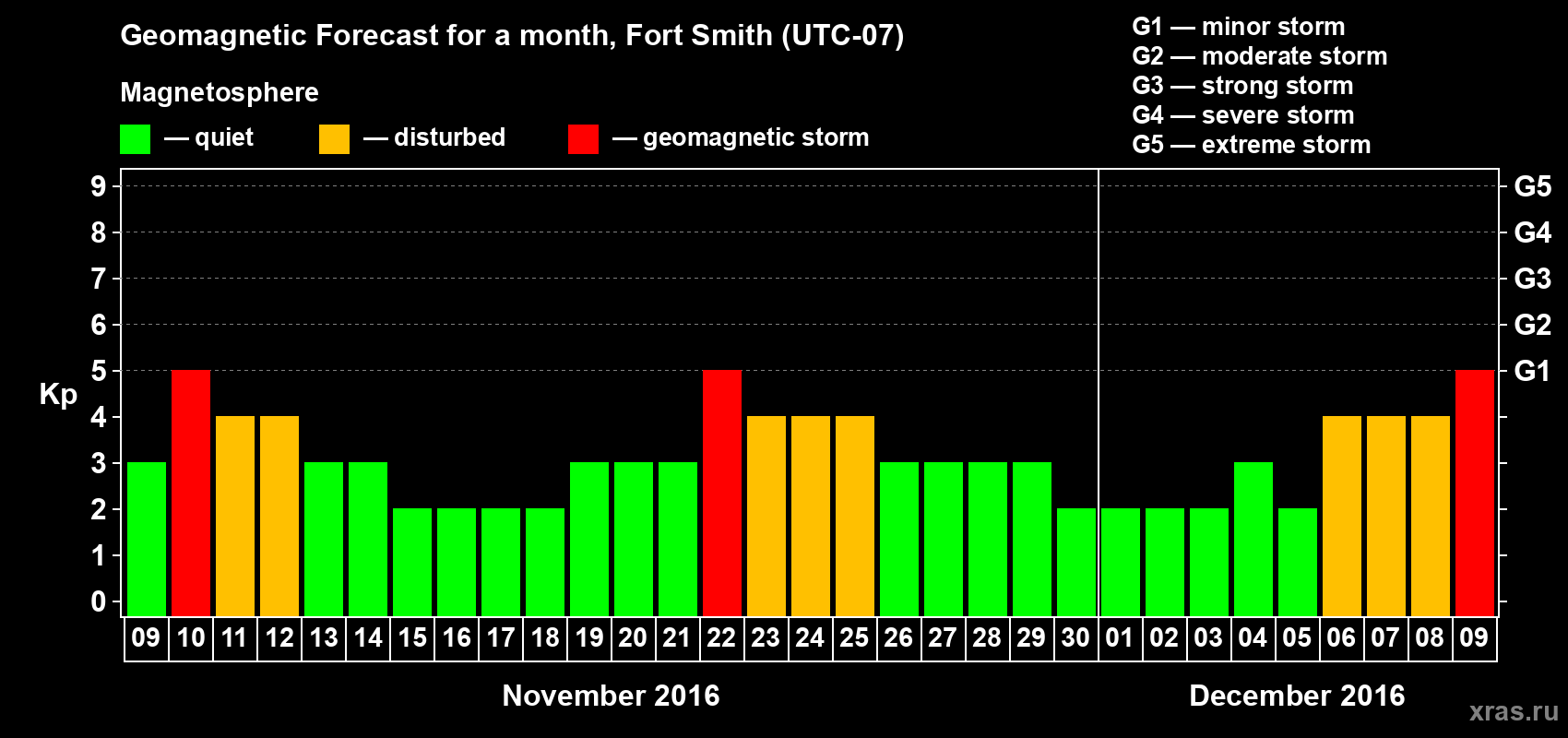Viewport: 1568px width, 738px height.
Task: Click the green bar above December 04
Action: tap(1253, 539)
